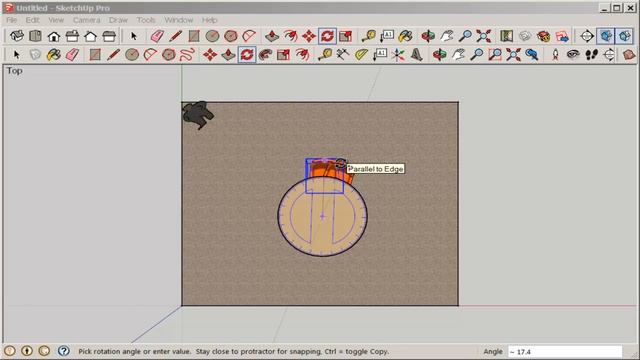
Task: Select the Zoom Window tool
Action: coord(495,54)
